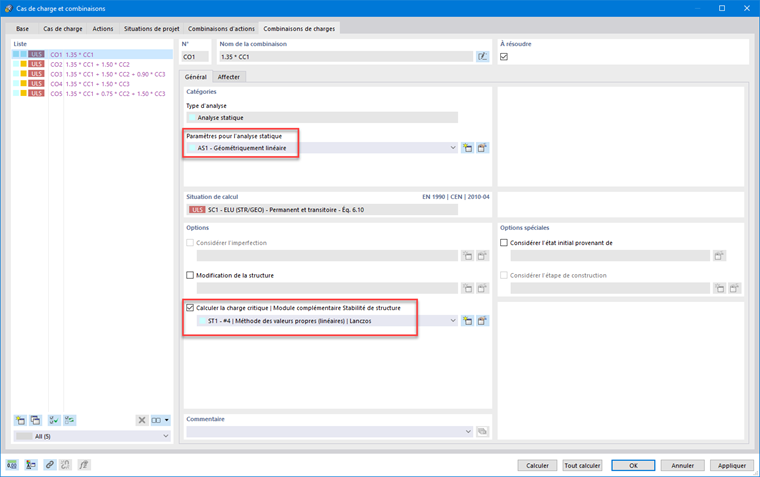Screen dimensions: 760x477
Task: Click the Appliquer button
Action: 732,465
